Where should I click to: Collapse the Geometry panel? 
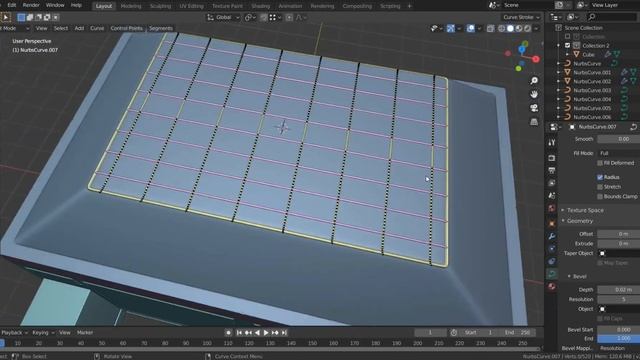coord(580,221)
